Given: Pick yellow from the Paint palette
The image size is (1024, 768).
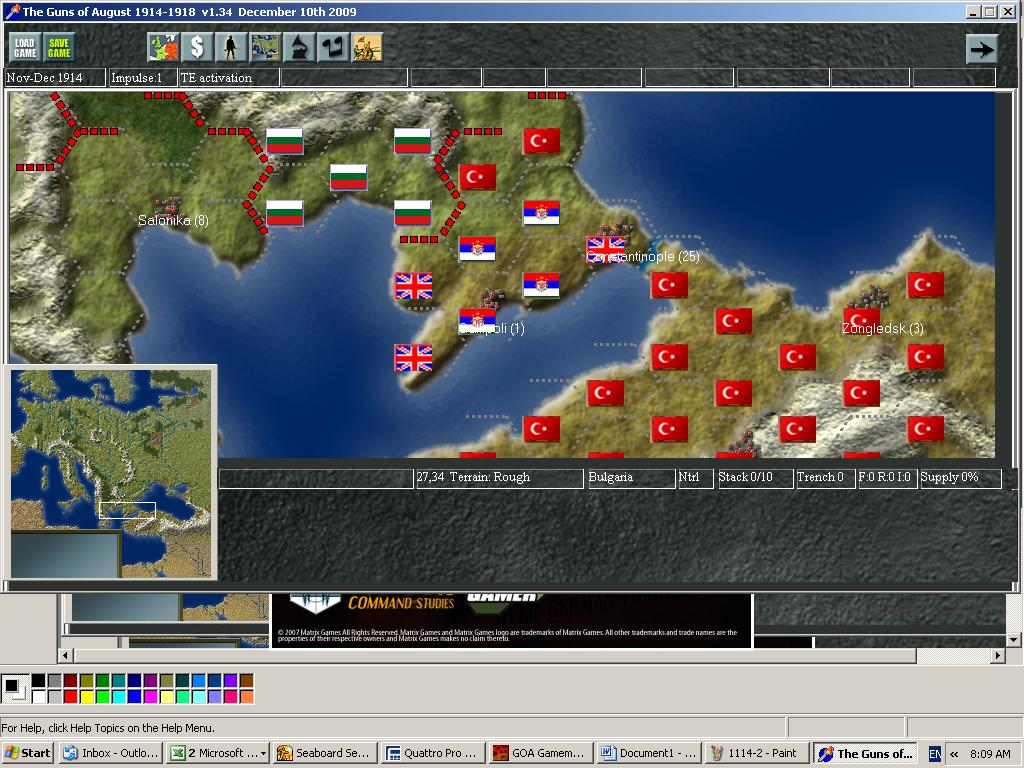Looking at the screenshot, I should coord(86,697).
